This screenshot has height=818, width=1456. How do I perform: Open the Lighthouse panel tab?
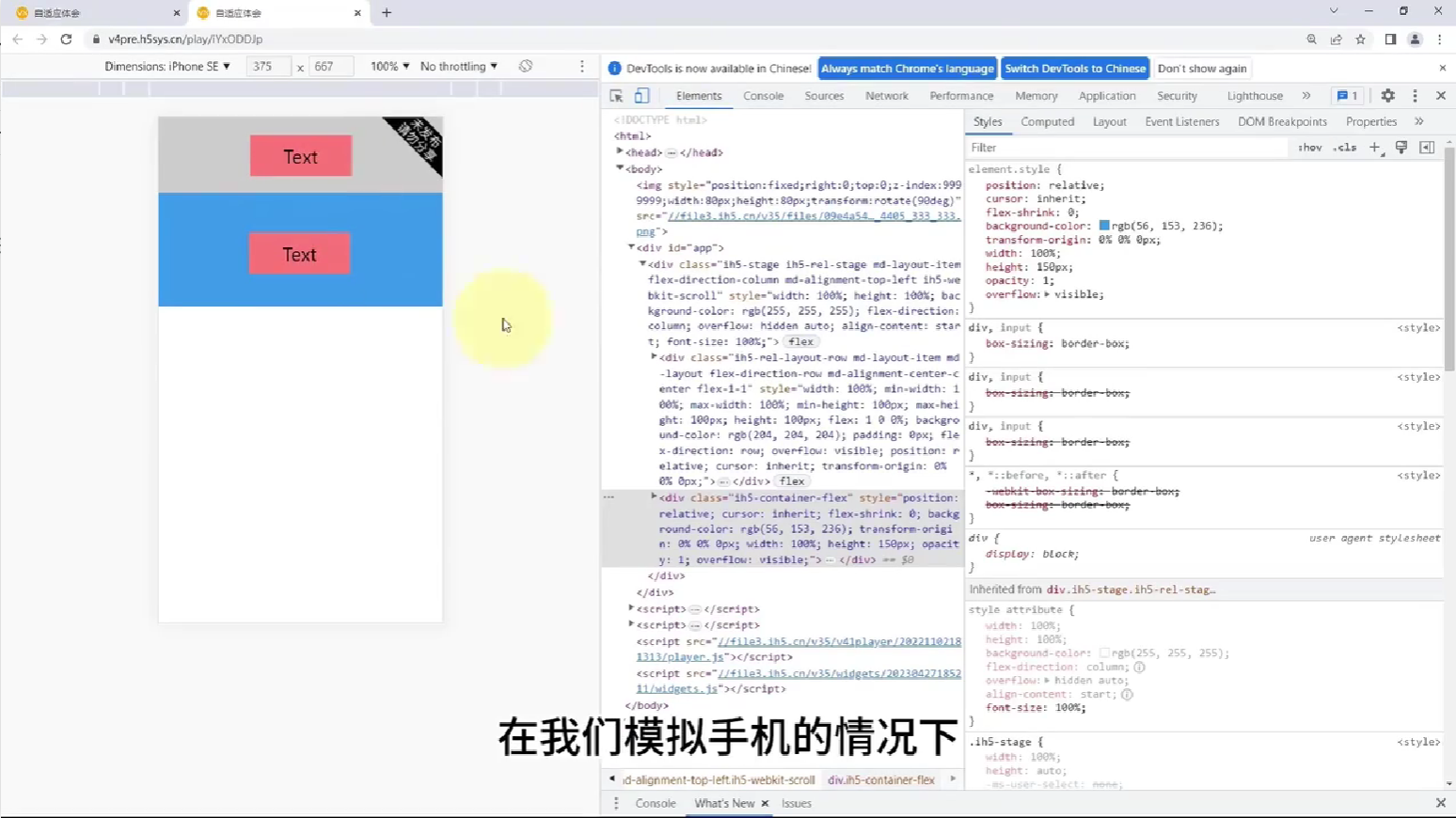click(x=1255, y=96)
